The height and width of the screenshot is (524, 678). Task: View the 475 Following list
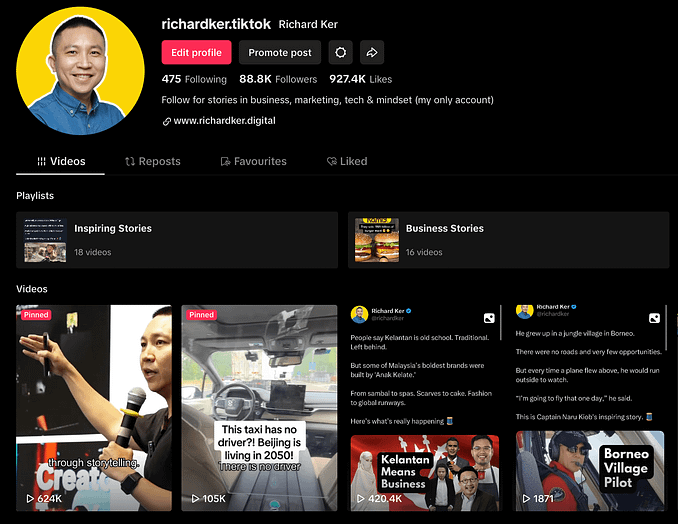pyautogui.click(x=194, y=79)
